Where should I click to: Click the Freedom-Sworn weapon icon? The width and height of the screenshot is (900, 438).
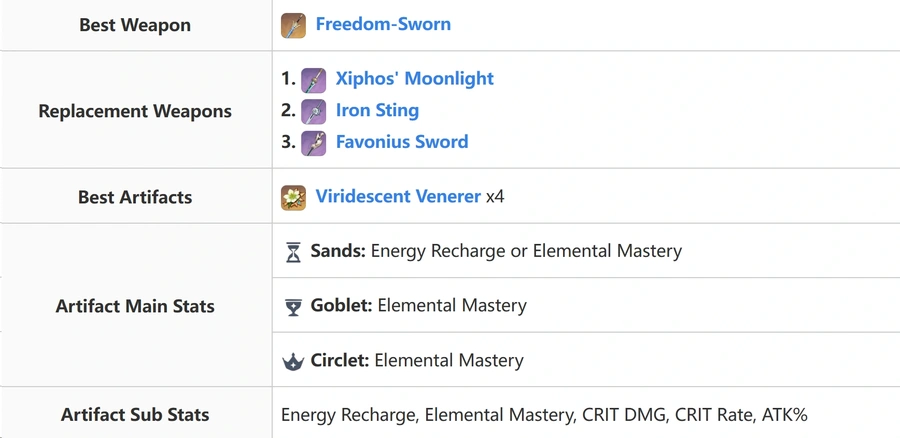pos(293,25)
